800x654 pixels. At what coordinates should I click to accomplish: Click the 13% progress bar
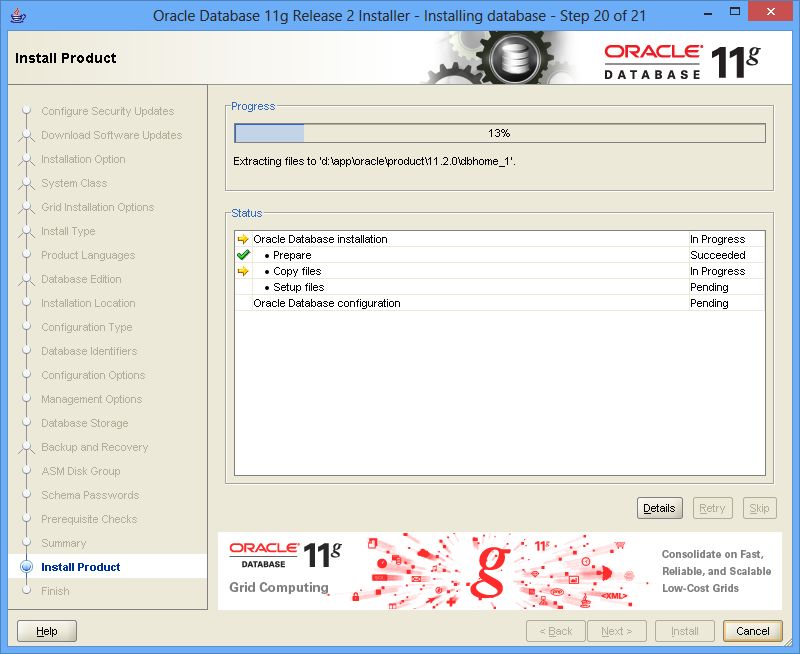tap(499, 133)
